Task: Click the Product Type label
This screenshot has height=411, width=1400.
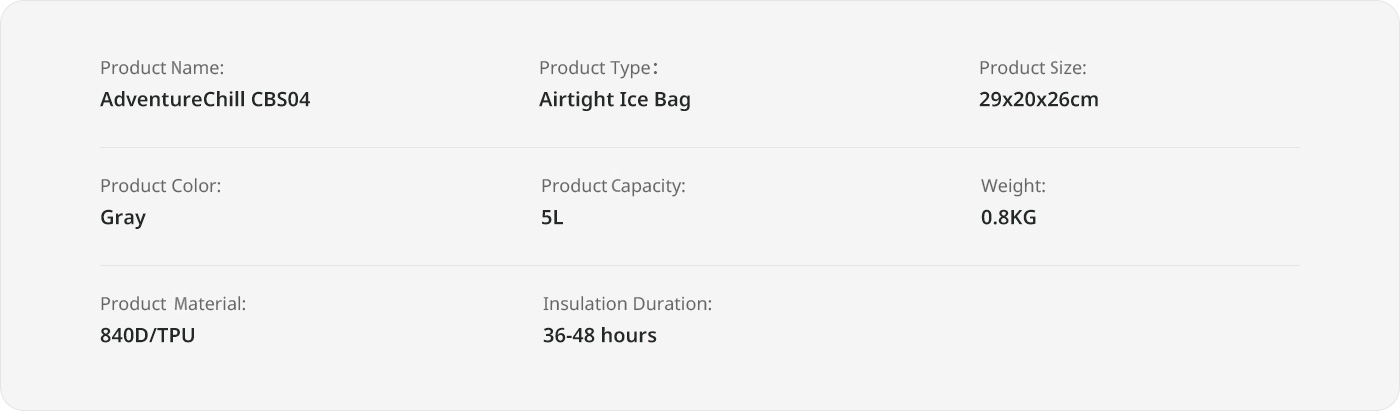Action: point(598,68)
